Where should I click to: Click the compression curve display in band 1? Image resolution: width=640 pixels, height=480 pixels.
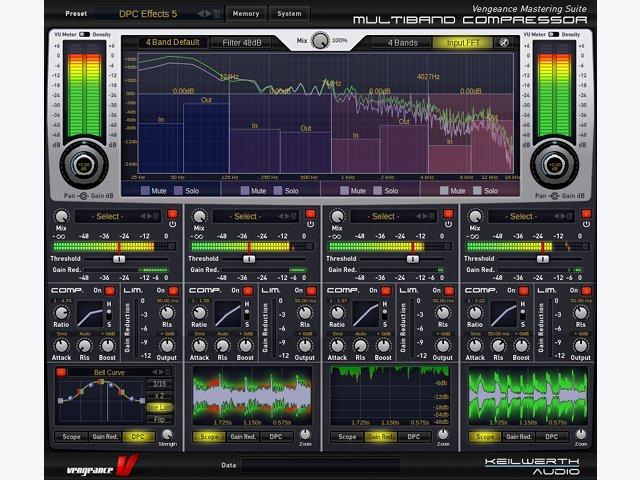90,314
